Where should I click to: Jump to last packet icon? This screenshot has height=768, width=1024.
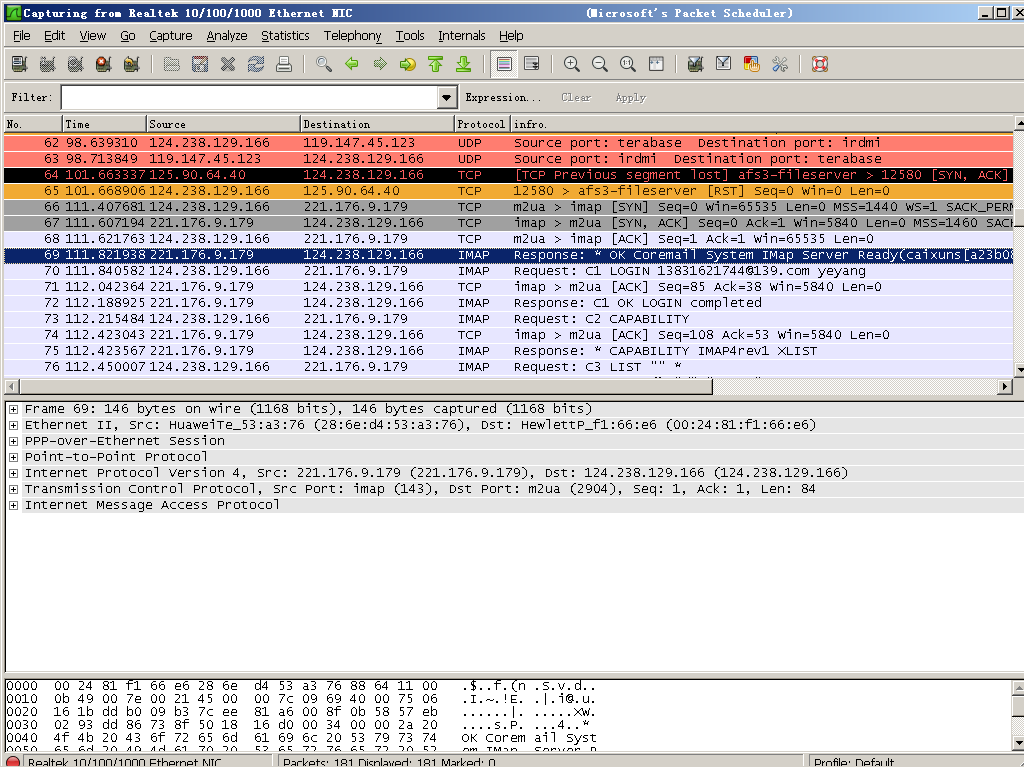coord(464,64)
